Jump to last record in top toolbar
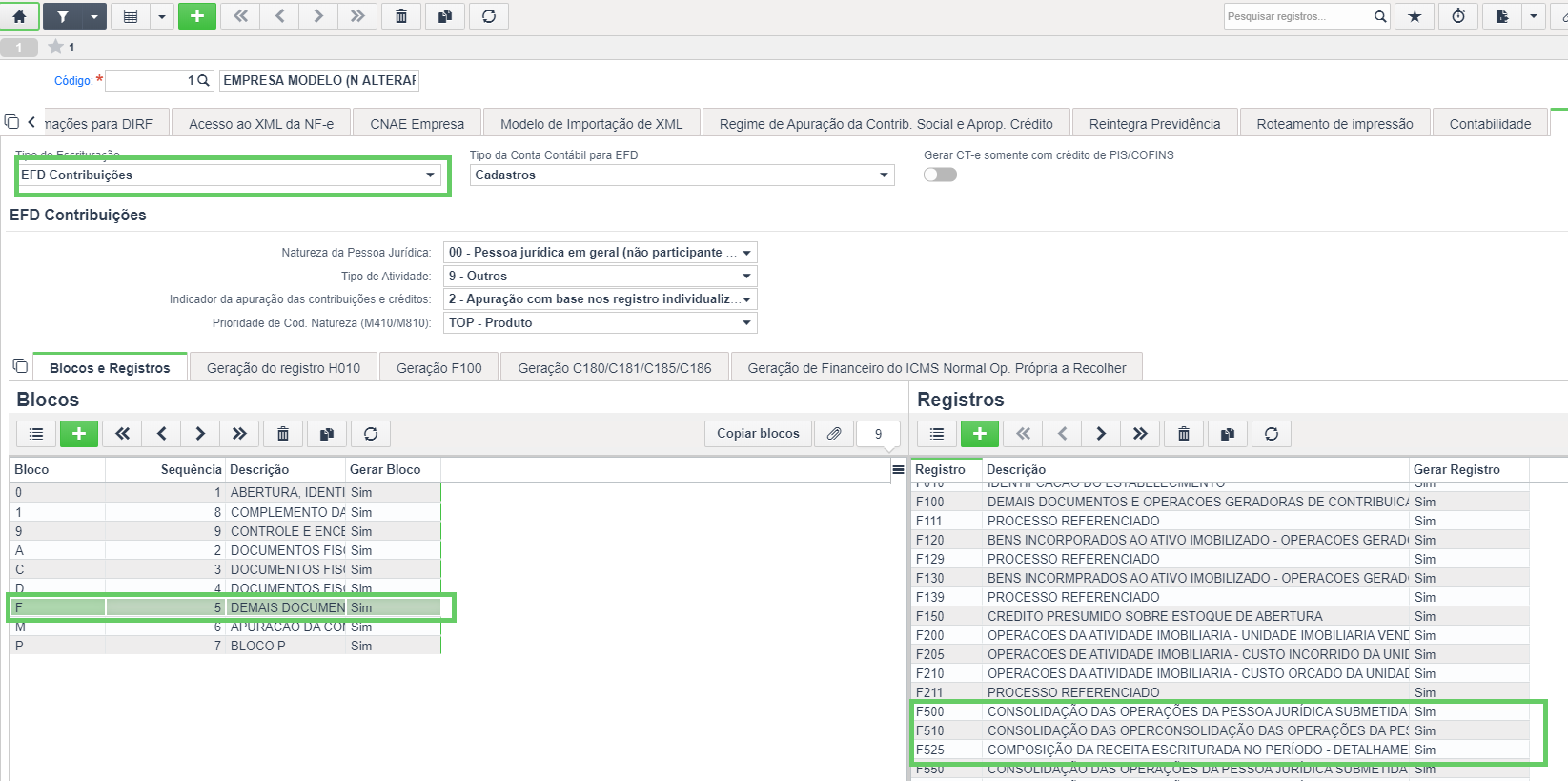The width and height of the screenshot is (1568, 781). 357,16
